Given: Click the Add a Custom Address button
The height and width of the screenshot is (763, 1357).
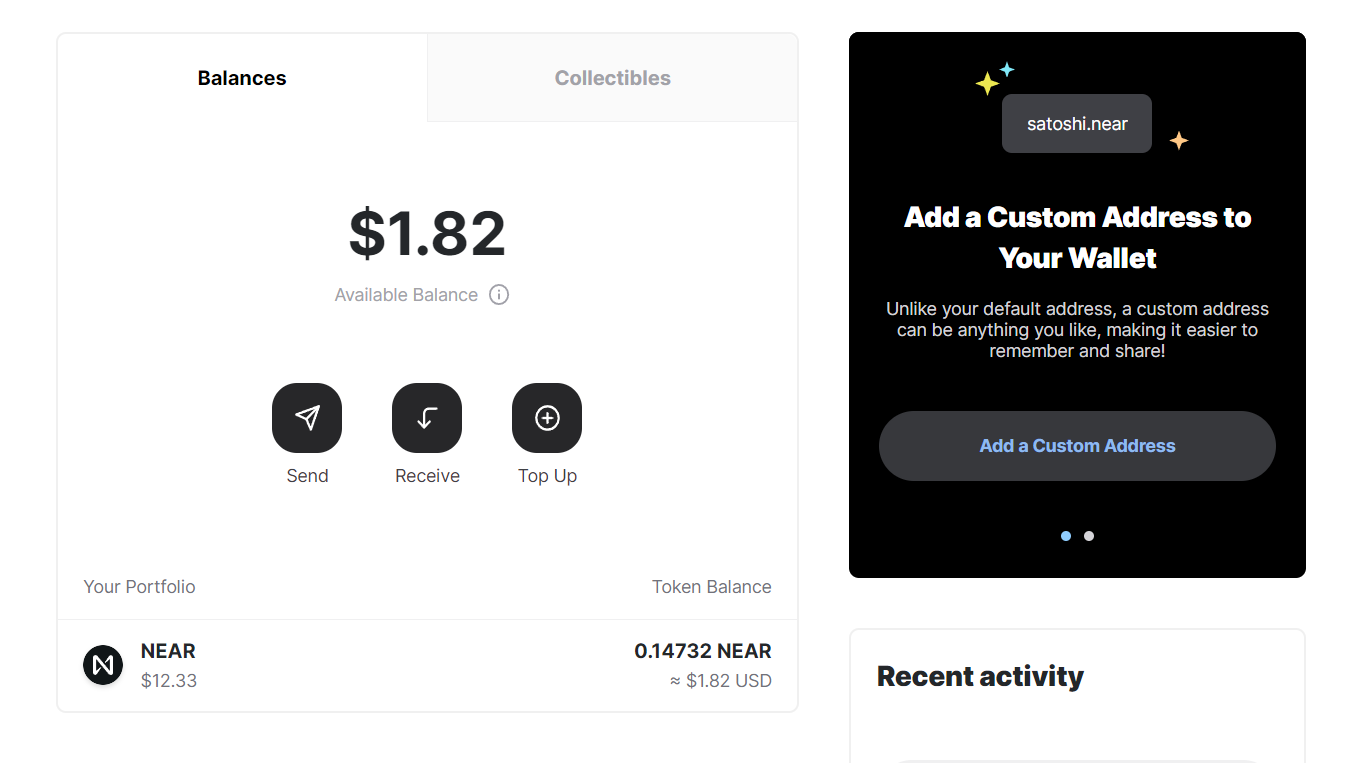Looking at the screenshot, I should pos(1077,446).
